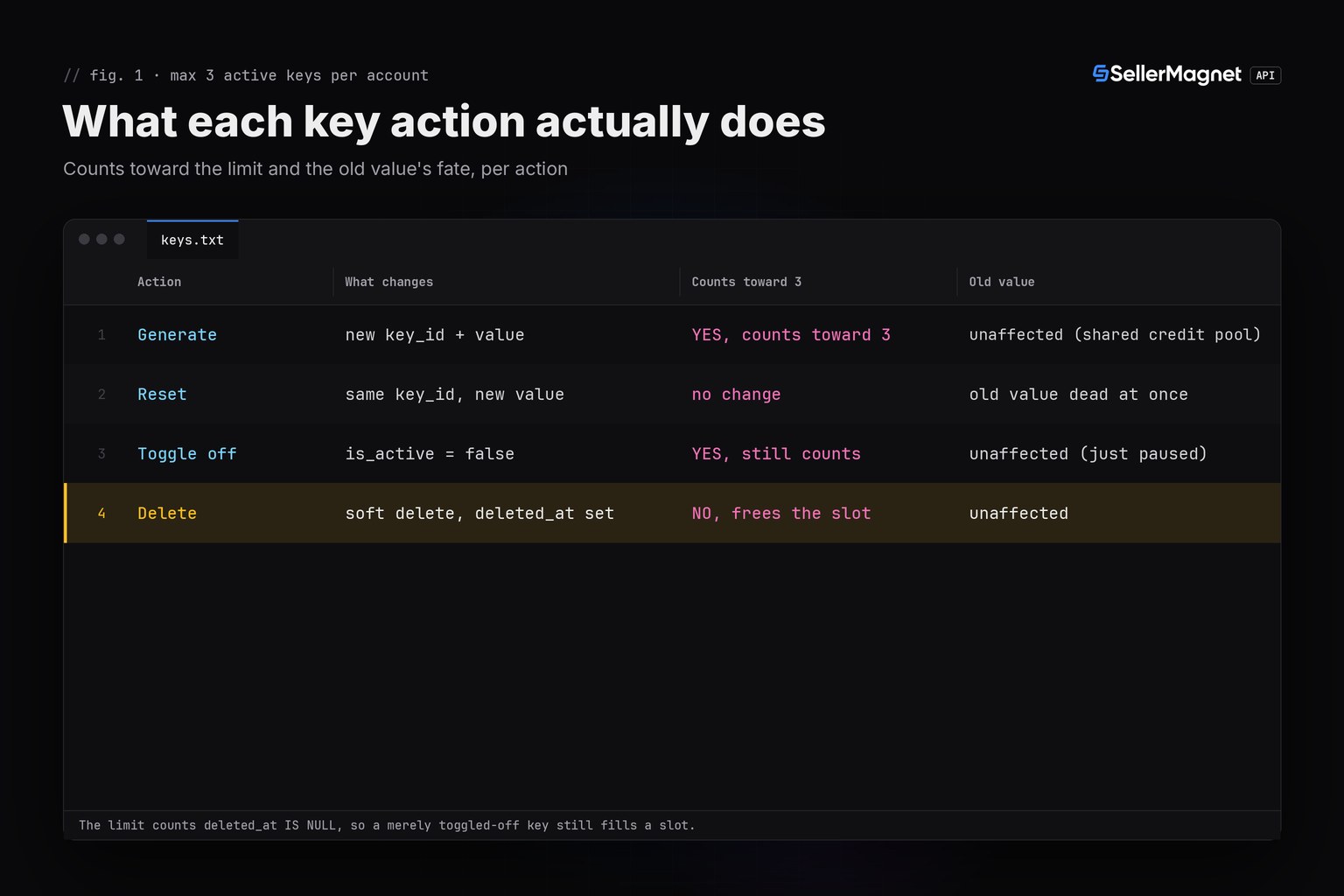Click 'unaffected (shared credit pool)' cell
This screenshot has height=896, width=1344.
pos(1115,335)
